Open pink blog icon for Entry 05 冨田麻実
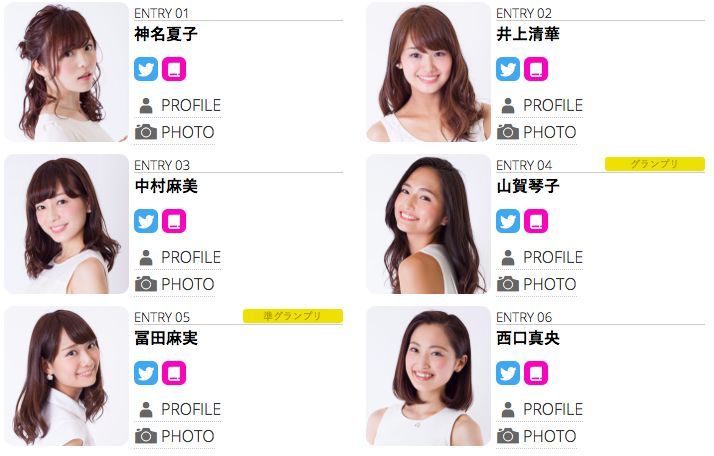The width and height of the screenshot is (714, 456). pos(174,373)
